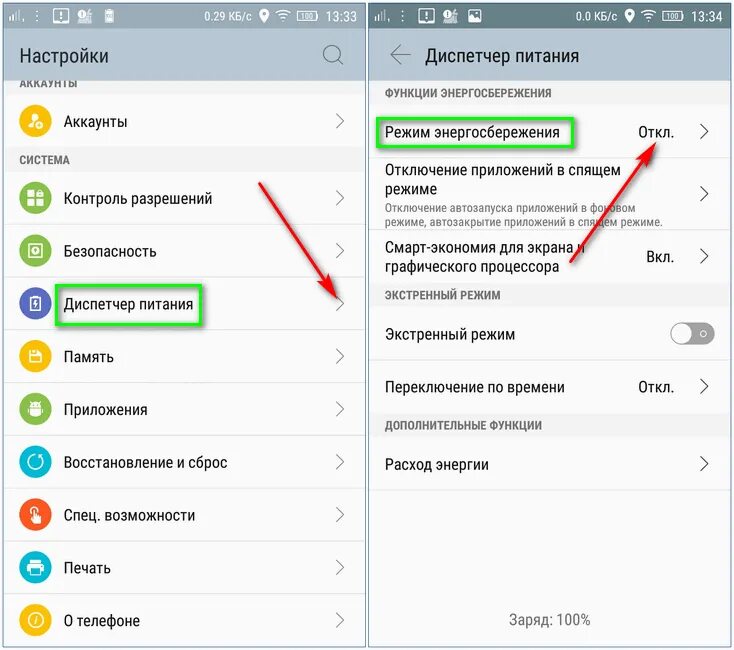
Task: Open Переключение по времени chevron
Action: click(704, 387)
